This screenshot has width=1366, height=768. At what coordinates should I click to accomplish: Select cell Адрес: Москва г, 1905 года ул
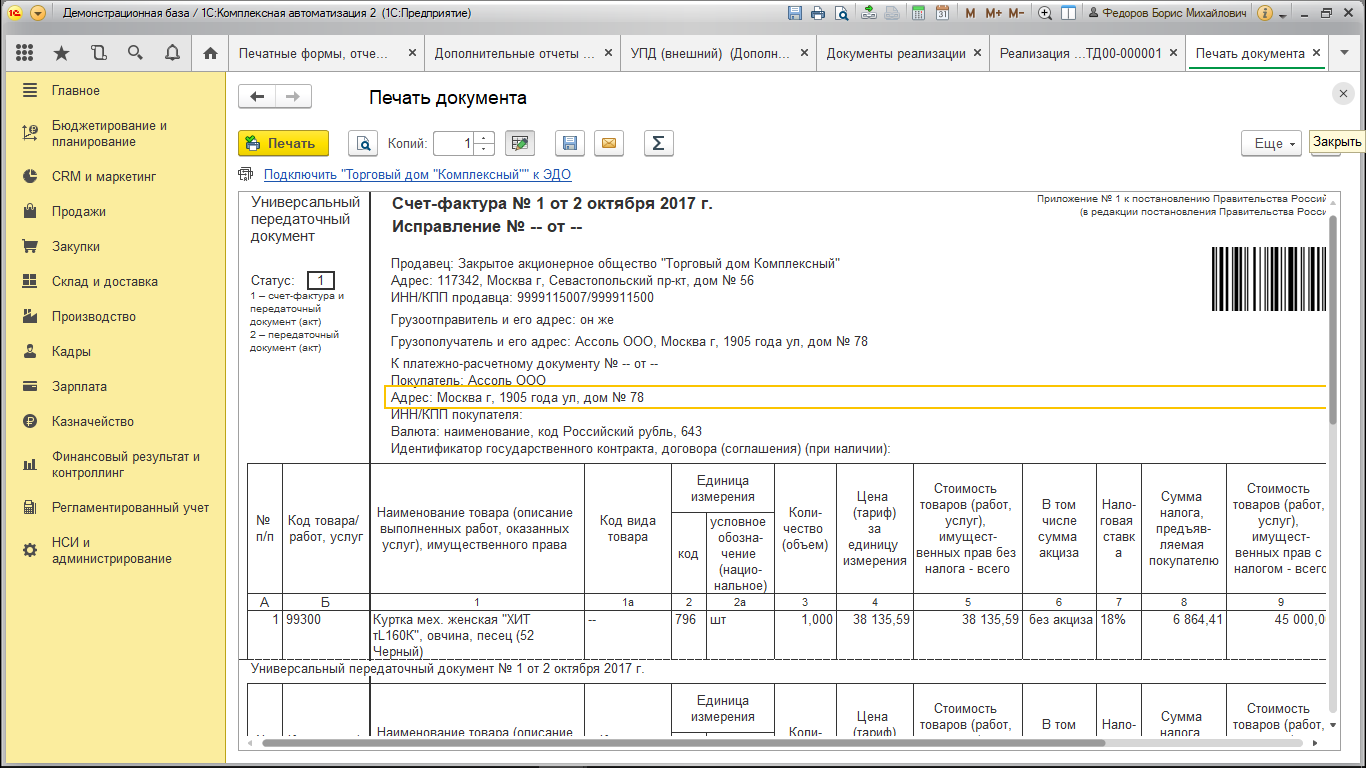pyautogui.click(x=856, y=397)
